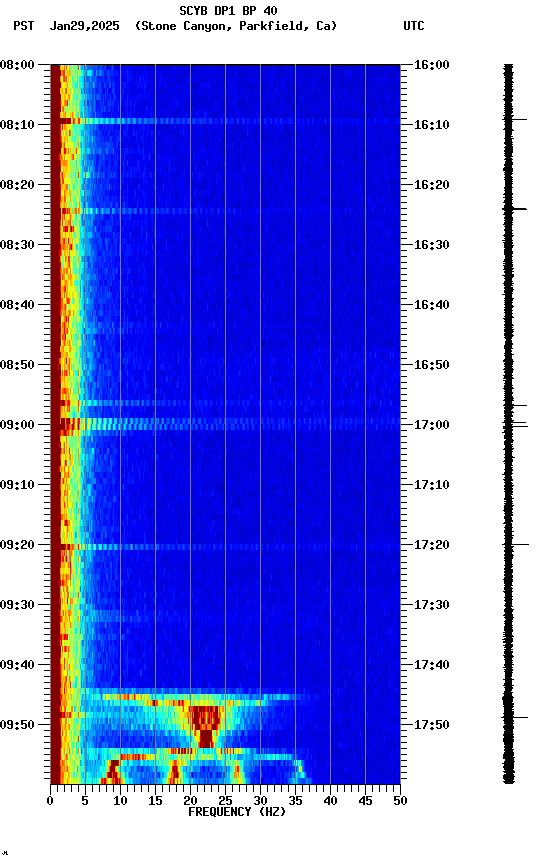Click the 35 Hz frequency axis label
Viewport: 552px width, 864px height.
[295, 801]
